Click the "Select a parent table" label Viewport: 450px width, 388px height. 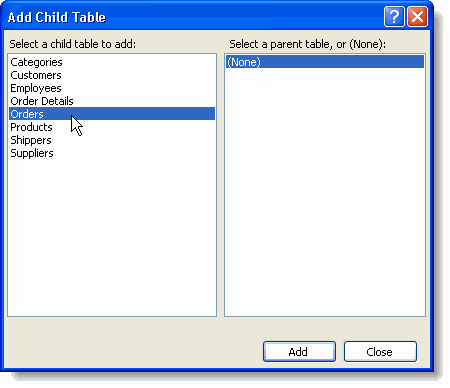[x=307, y=44]
